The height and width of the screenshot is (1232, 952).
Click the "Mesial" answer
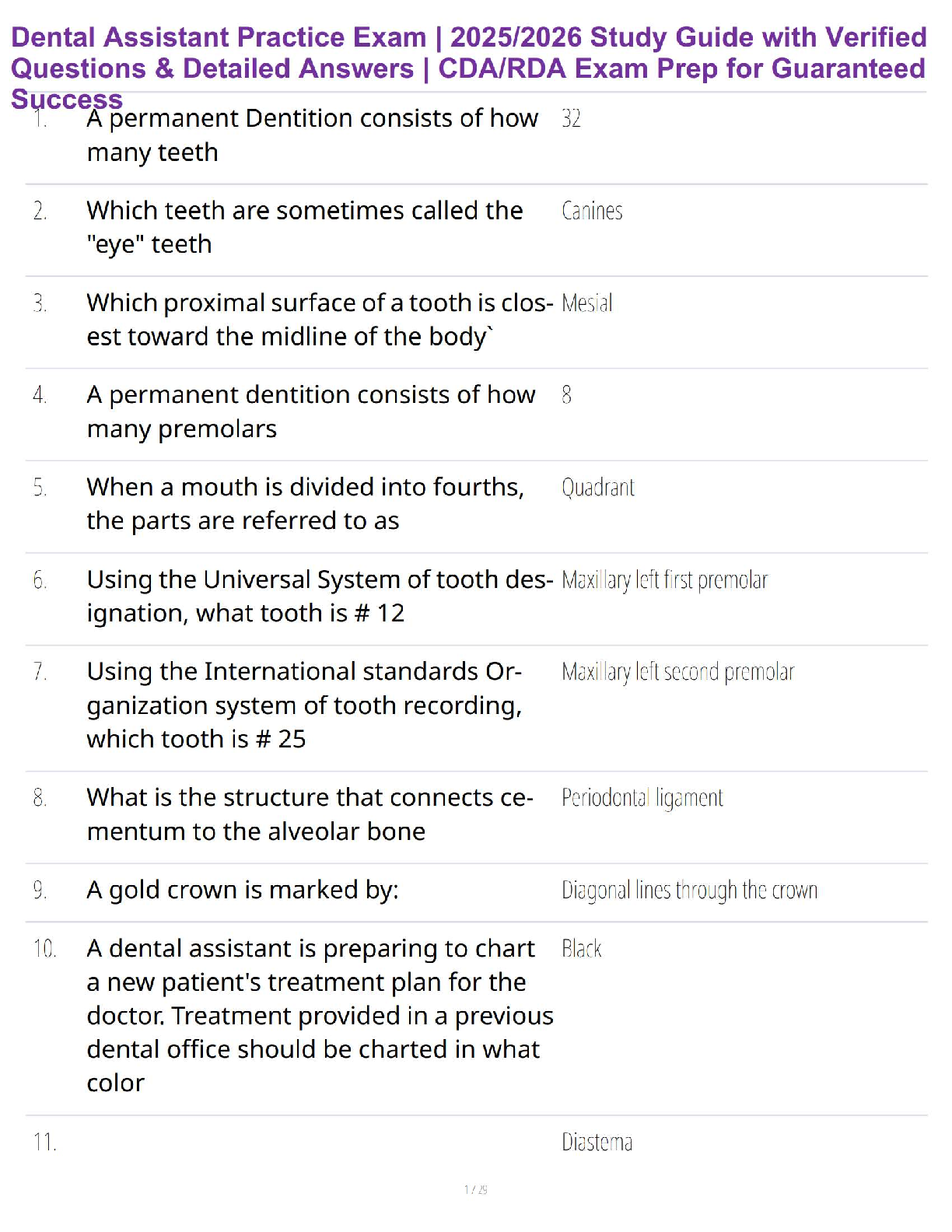click(586, 303)
